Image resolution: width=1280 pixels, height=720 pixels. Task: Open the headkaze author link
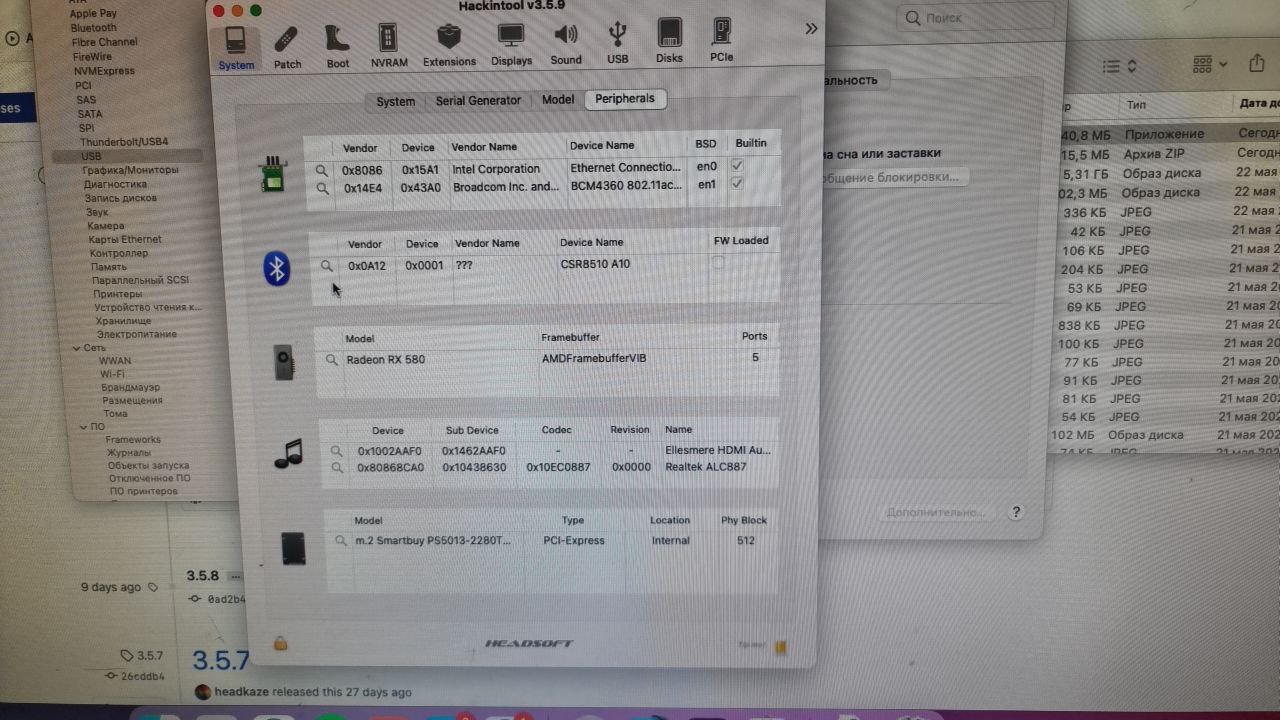tap(240, 692)
